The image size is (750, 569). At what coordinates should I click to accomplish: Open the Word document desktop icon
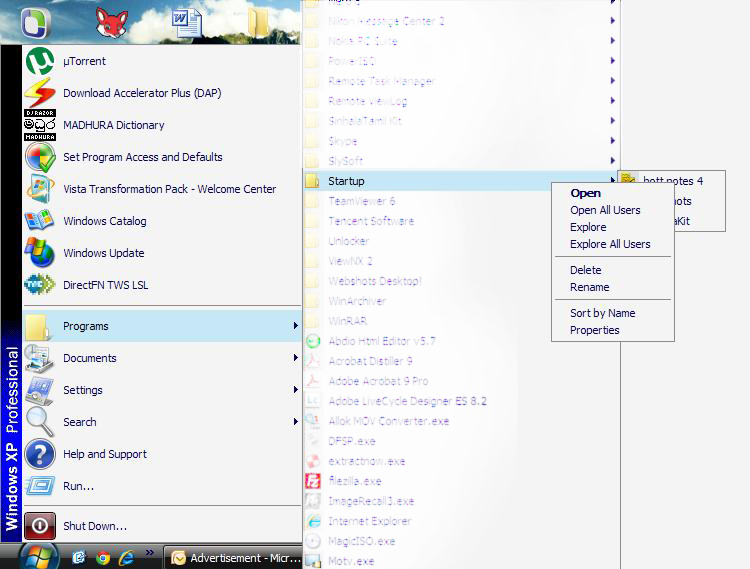[187, 22]
